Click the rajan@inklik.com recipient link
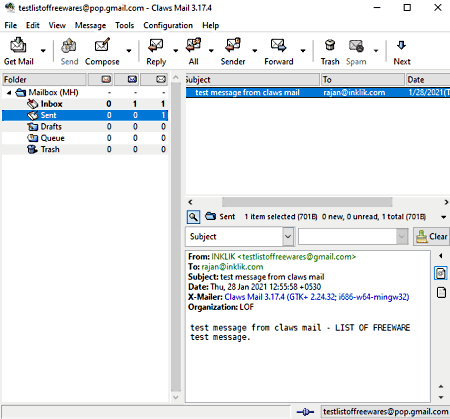The image size is (450, 419). pyautogui.click(x=232, y=267)
